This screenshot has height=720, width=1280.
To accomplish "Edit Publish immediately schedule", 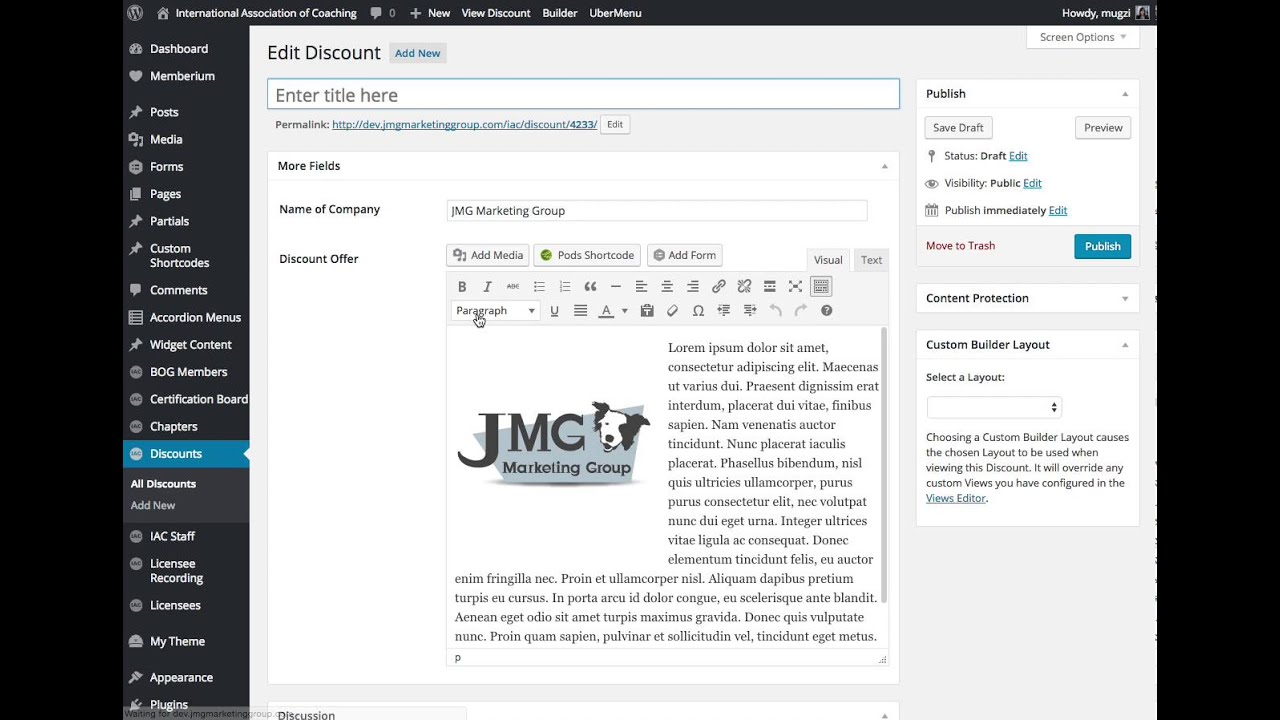I will 1058,210.
